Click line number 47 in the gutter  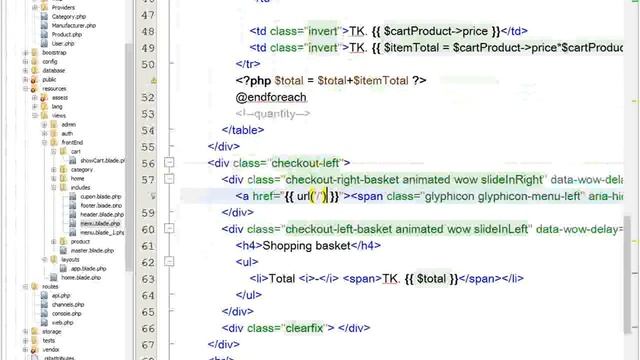click(148, 15)
